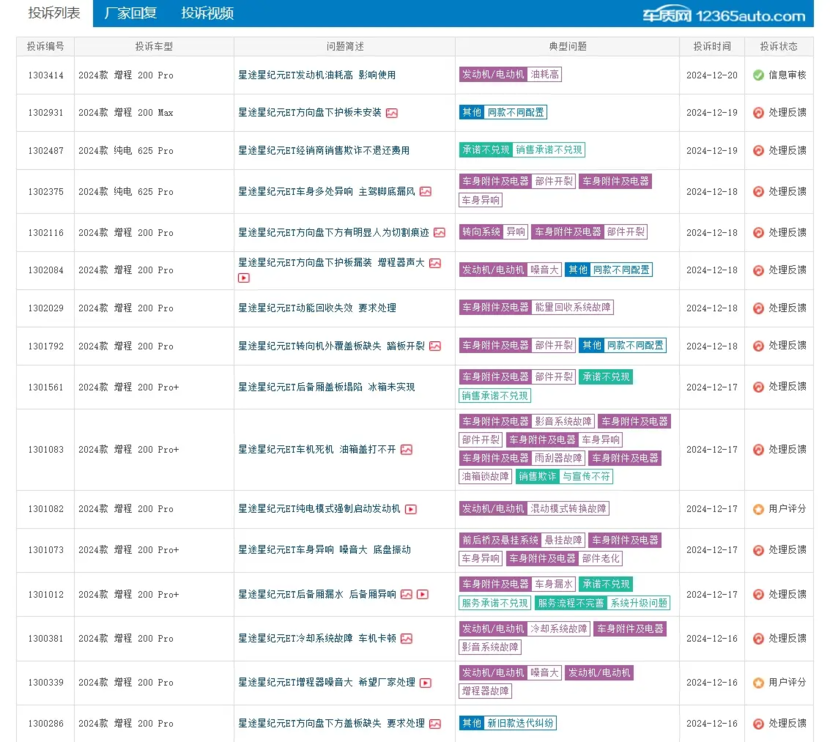
Task: Select complaint number 1301561
Action: point(46,387)
